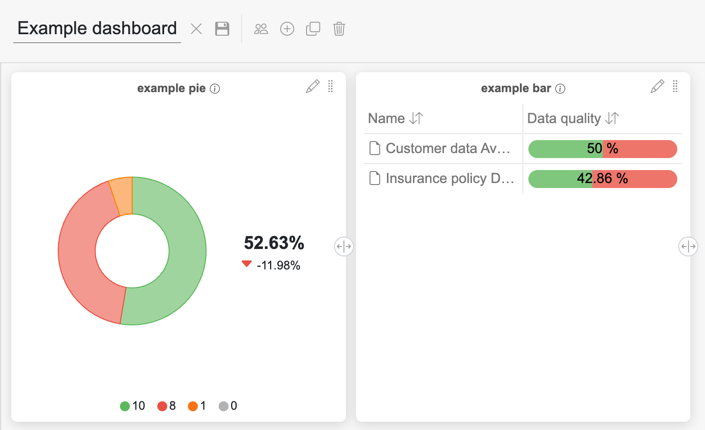Click the Example dashboard name field
Viewport: 705px width, 430px height.
97,28
